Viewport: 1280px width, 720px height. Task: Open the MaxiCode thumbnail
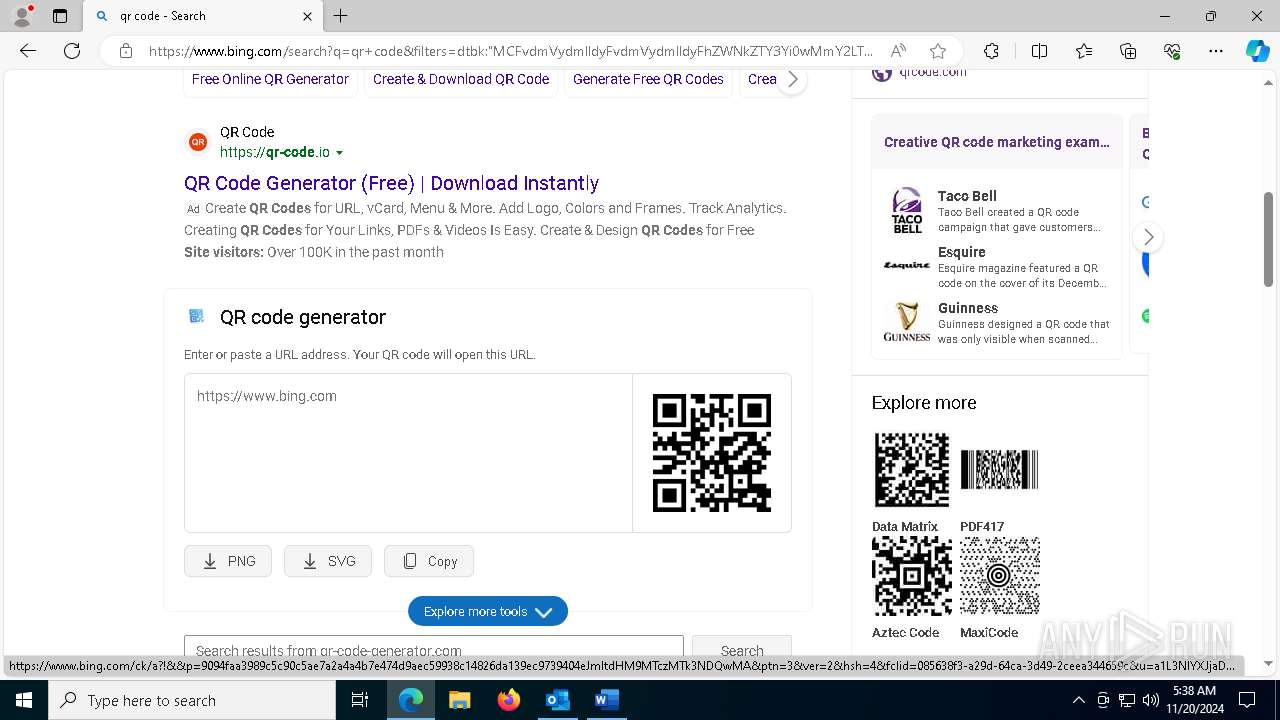pos(1000,576)
